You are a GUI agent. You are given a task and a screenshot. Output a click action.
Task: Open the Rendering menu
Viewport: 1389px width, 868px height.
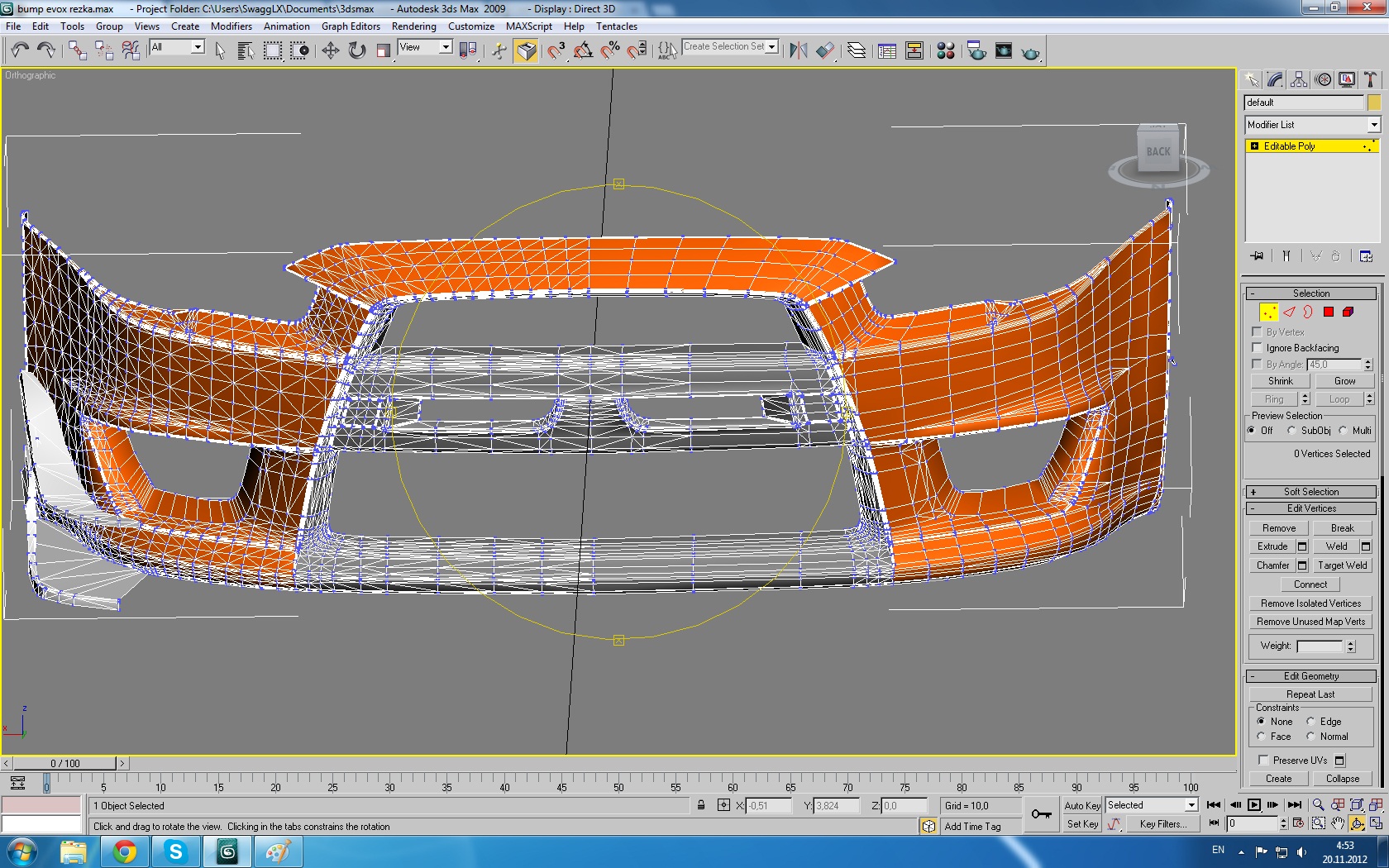click(x=413, y=26)
